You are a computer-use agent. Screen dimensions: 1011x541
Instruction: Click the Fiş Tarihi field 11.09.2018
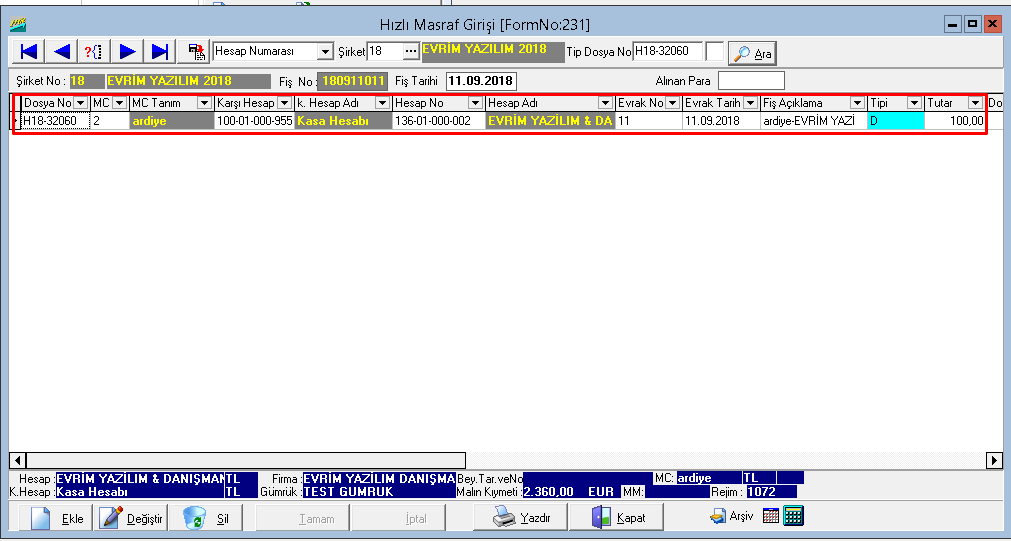pyautogui.click(x=481, y=81)
